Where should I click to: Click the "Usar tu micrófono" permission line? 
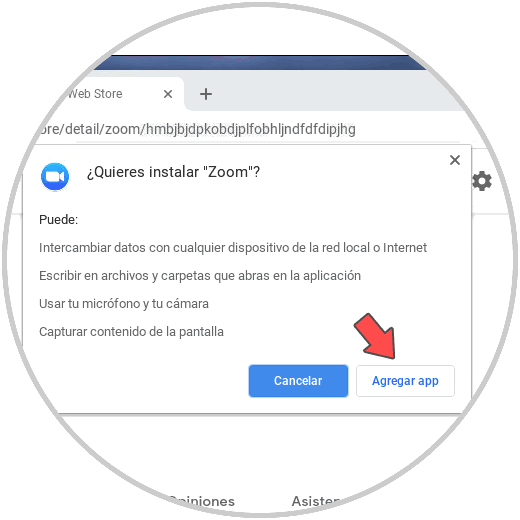coord(124,304)
